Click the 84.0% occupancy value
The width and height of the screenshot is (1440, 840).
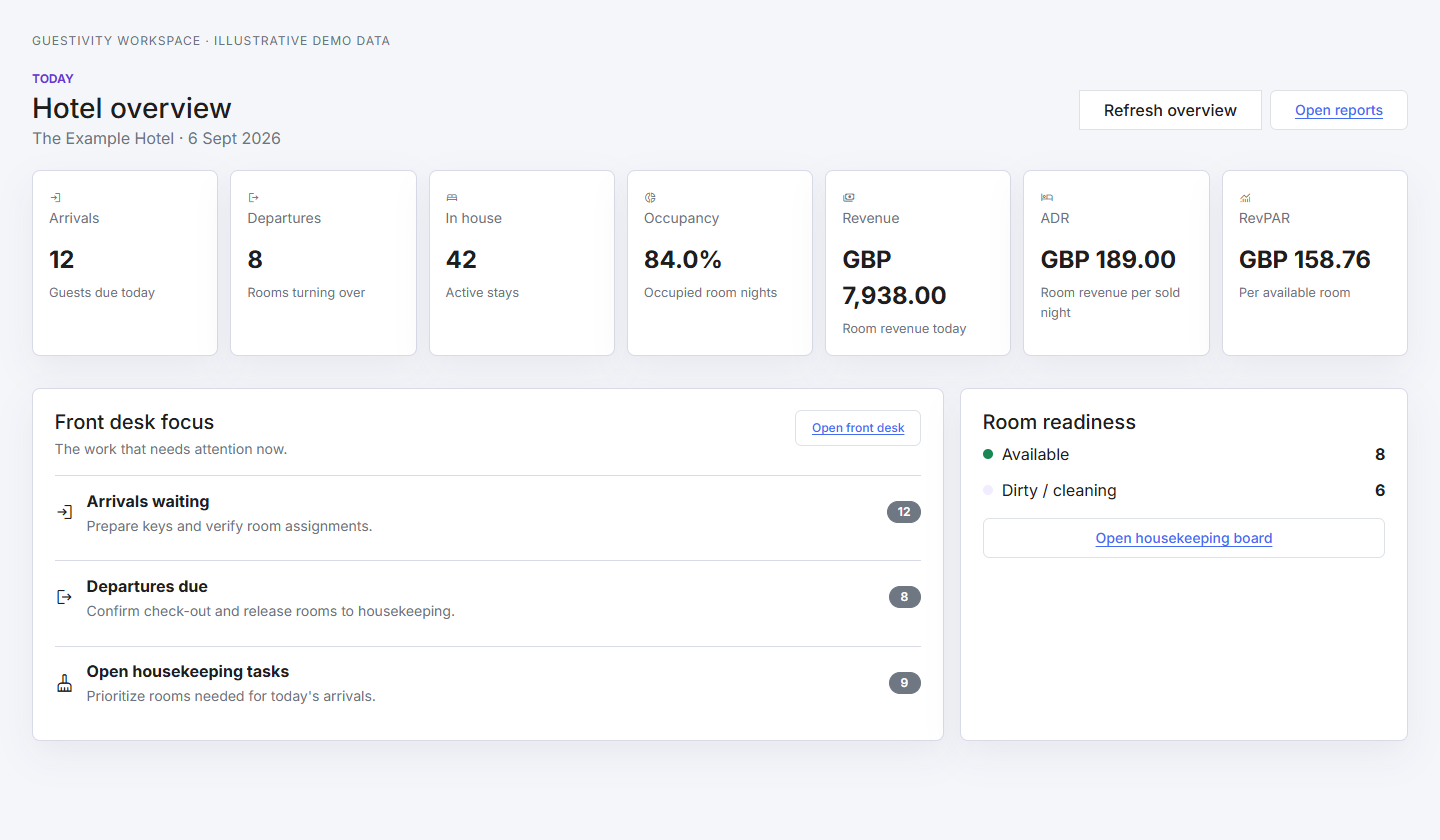coord(683,260)
